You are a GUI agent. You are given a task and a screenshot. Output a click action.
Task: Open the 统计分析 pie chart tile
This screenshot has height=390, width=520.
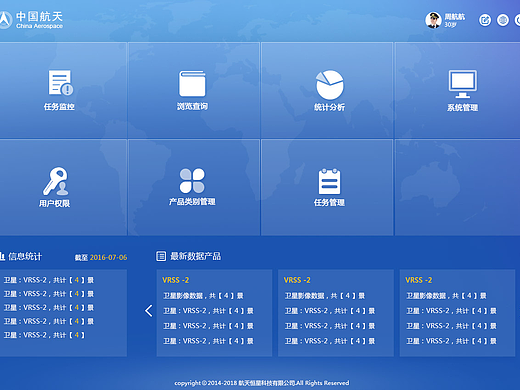pos(327,90)
